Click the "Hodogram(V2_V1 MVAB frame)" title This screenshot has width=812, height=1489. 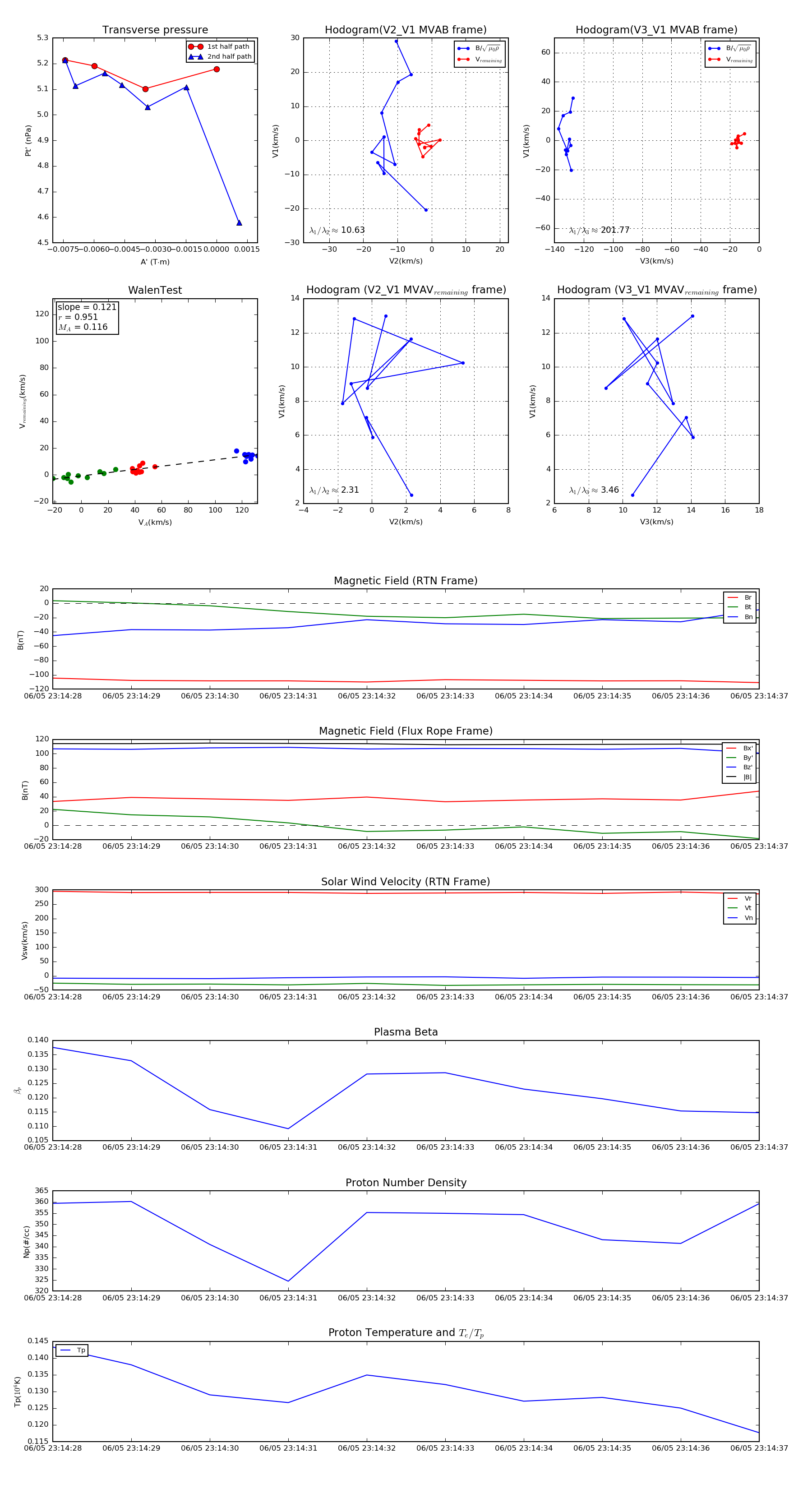pos(406,30)
